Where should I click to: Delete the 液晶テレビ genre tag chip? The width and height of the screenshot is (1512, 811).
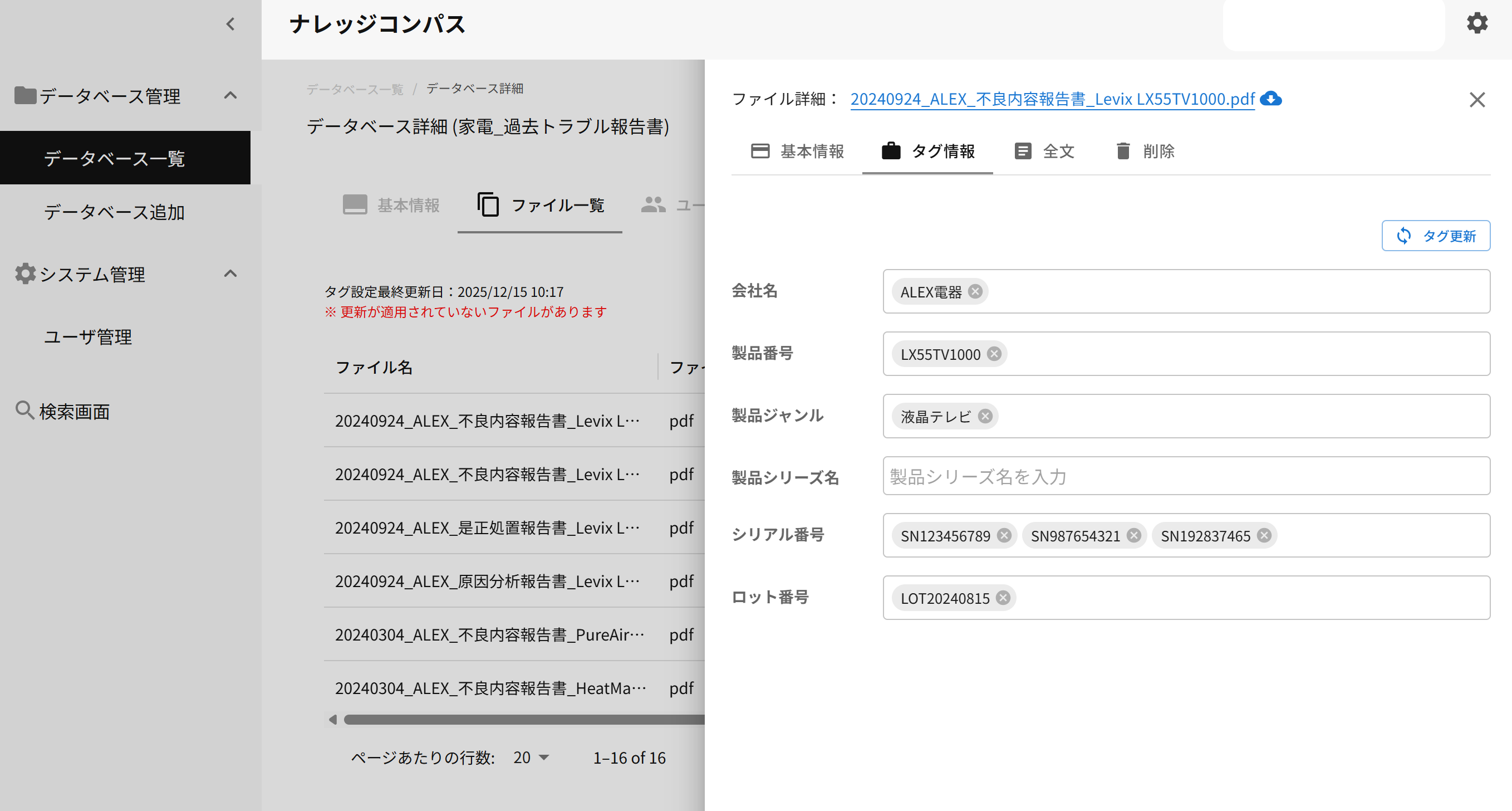click(x=985, y=416)
